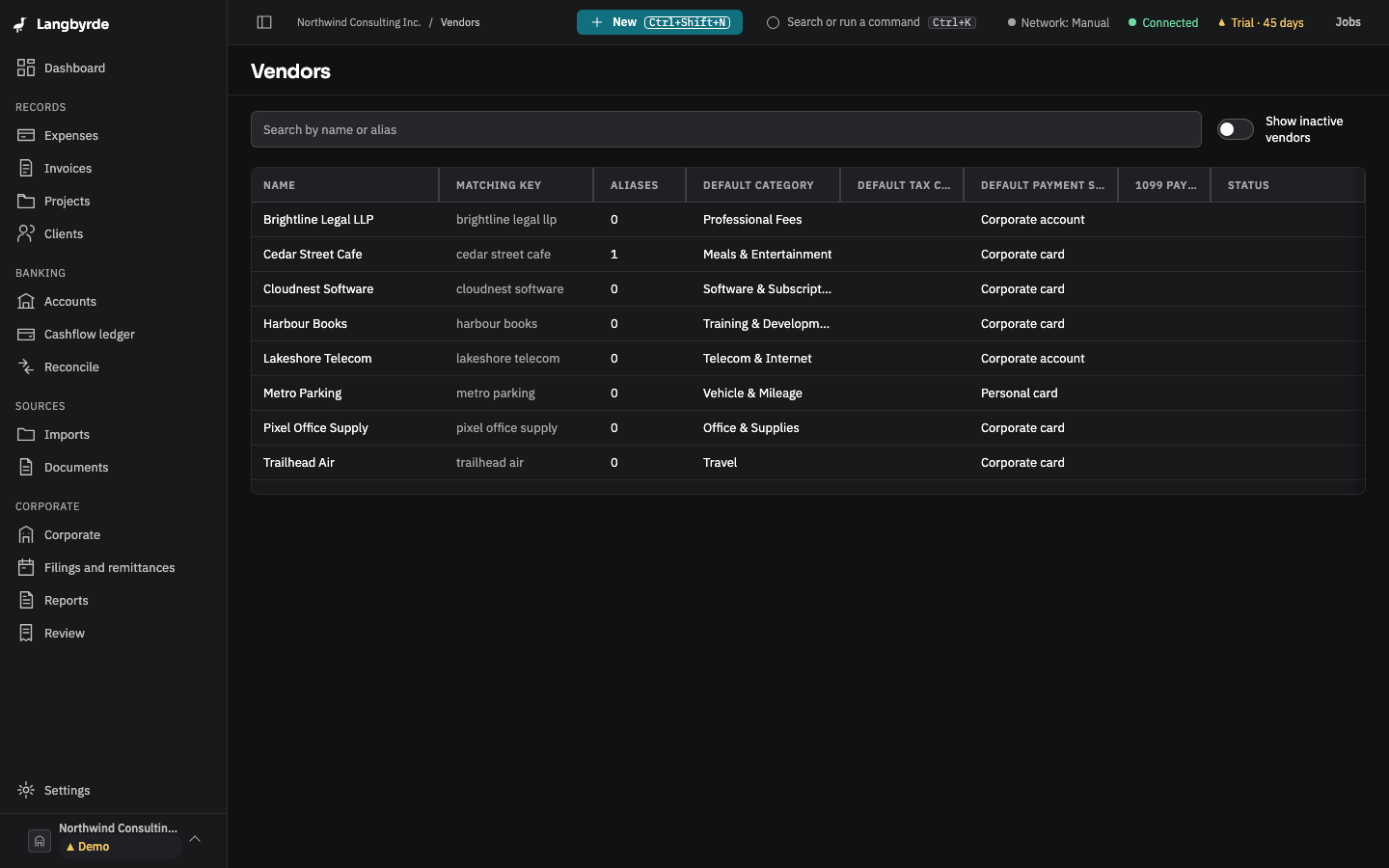Click the Network: Manual status

(x=1058, y=22)
